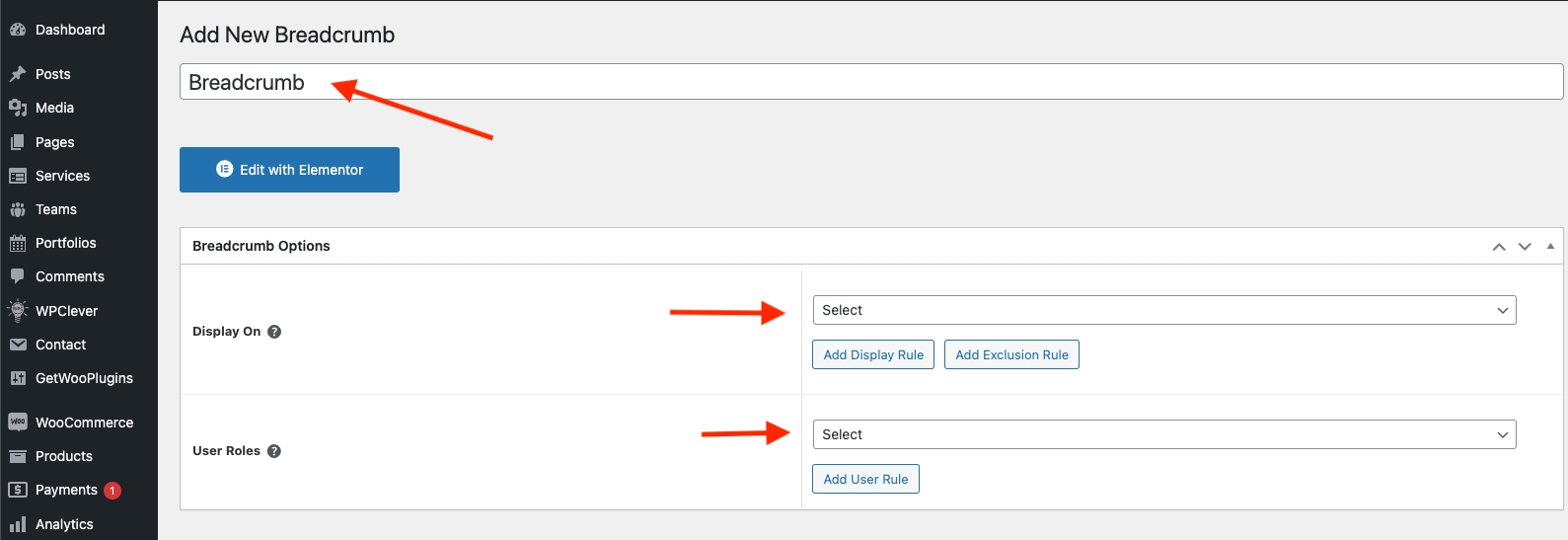Click the Portfolios calendar icon
This screenshot has width=1568, height=540.
[x=18, y=244]
